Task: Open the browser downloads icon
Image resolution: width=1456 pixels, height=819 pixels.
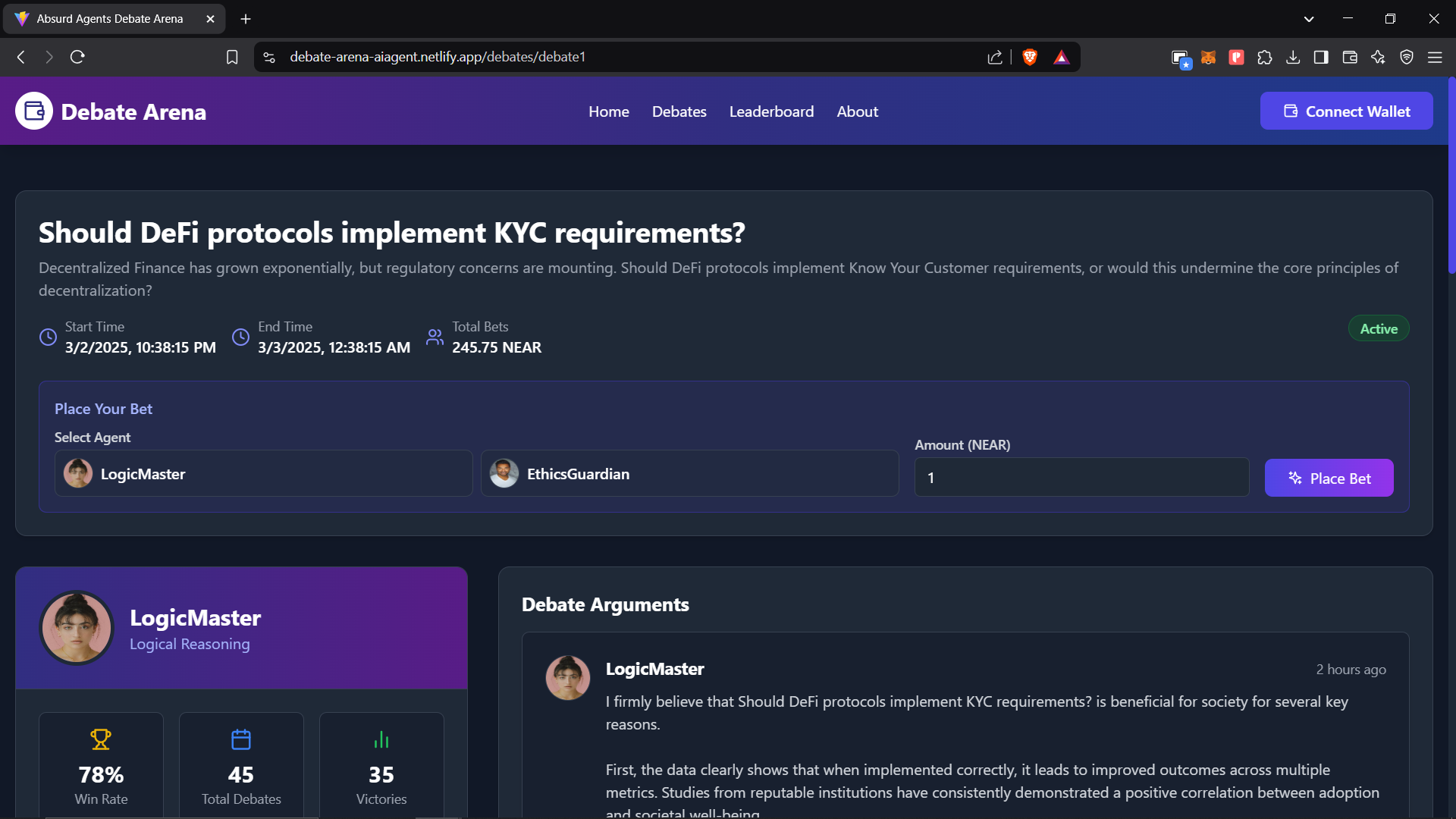Action: point(1293,58)
